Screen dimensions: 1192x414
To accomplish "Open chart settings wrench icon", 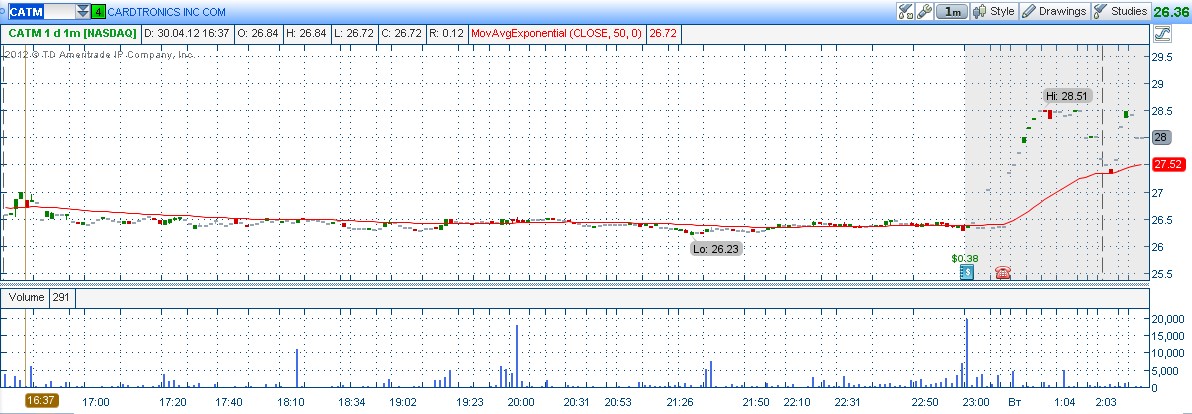I will point(924,11).
